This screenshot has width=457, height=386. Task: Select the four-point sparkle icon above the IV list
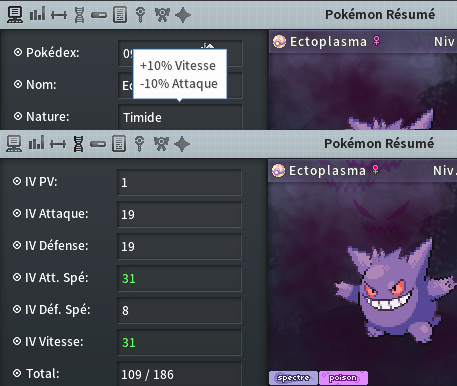[x=182, y=144]
